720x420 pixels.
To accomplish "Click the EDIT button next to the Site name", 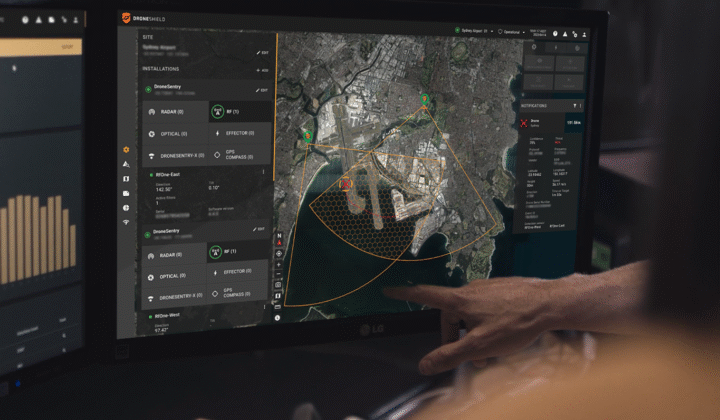I will click(263, 53).
